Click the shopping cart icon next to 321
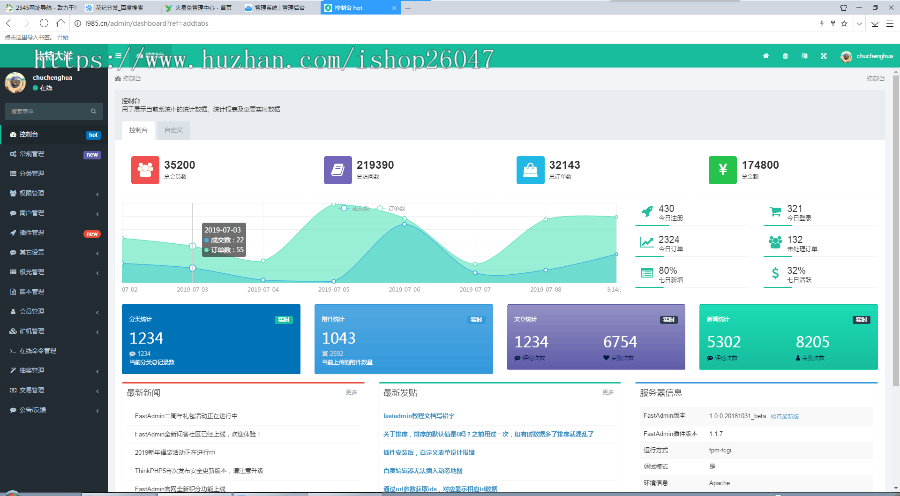The height and width of the screenshot is (496, 900). tap(775, 212)
